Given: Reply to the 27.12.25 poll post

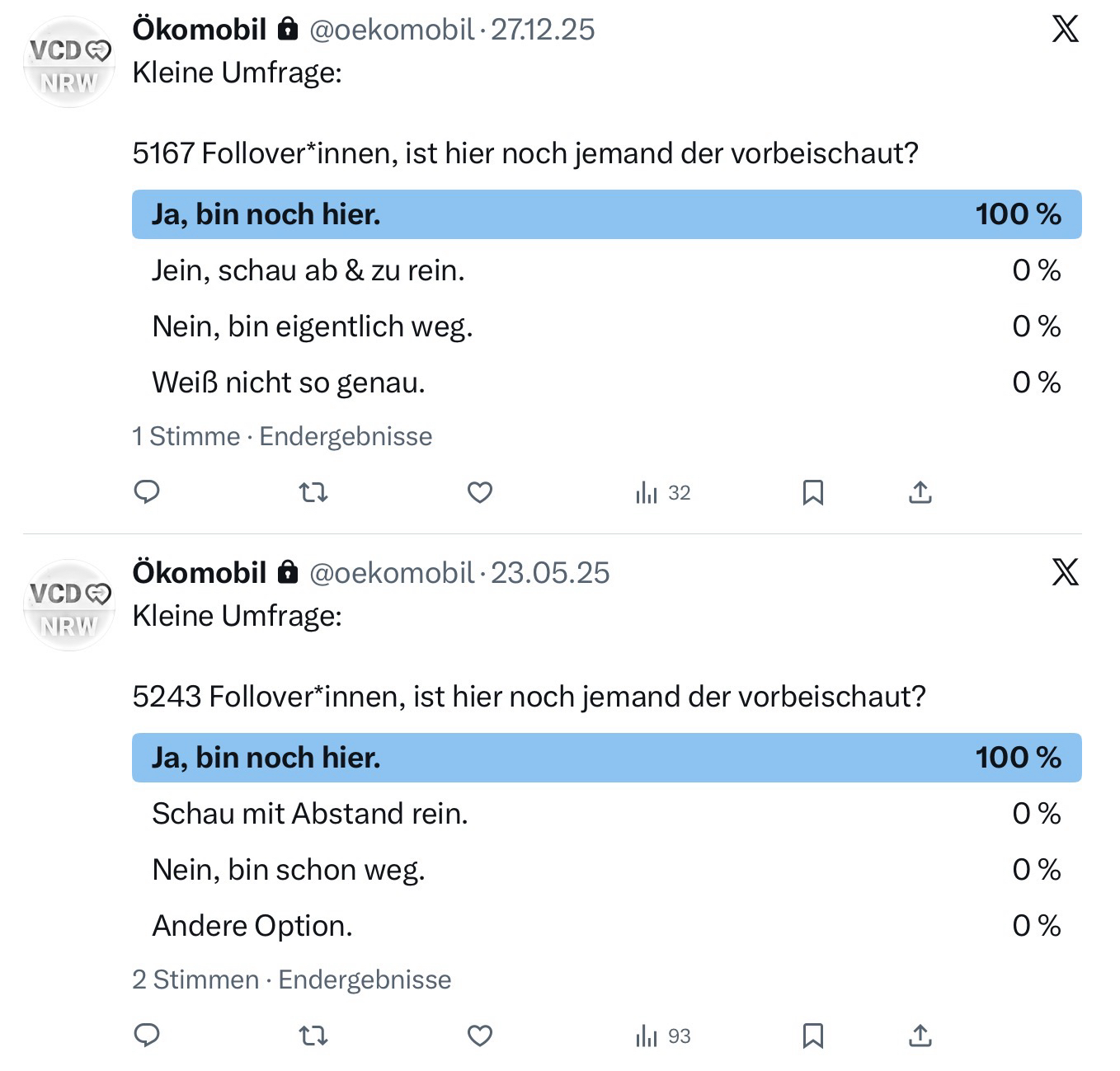Looking at the screenshot, I should tap(147, 492).
